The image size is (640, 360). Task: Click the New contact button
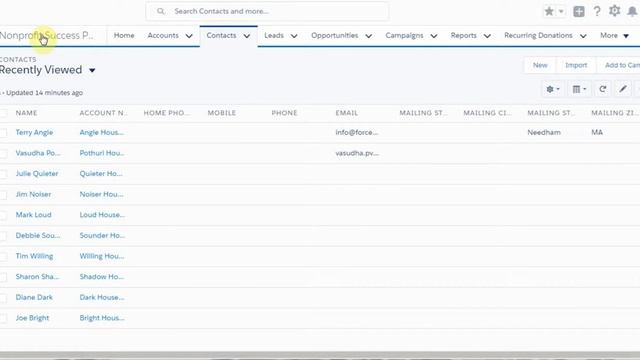[x=540, y=65]
